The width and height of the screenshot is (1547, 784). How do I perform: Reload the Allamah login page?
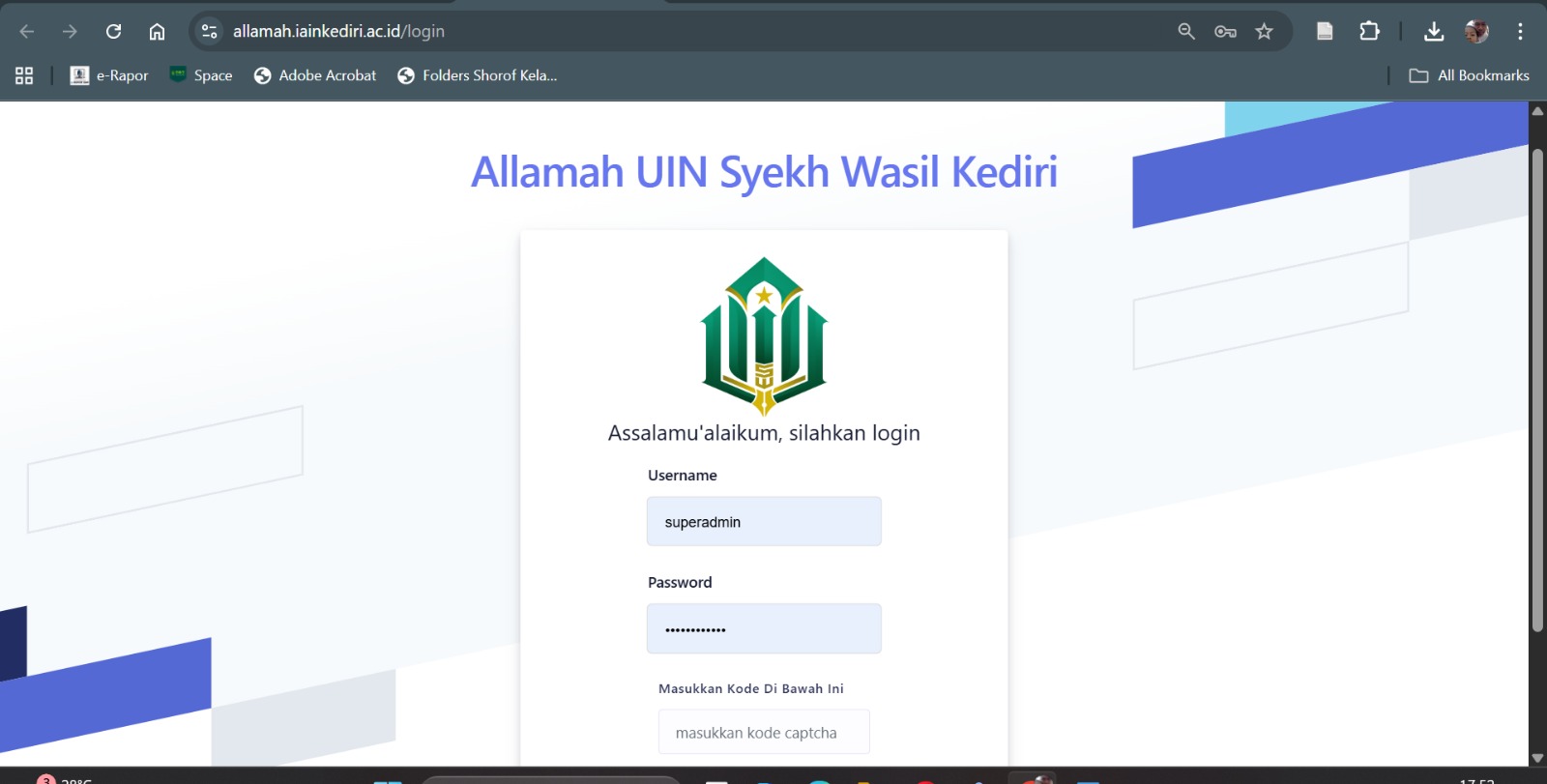(x=113, y=32)
